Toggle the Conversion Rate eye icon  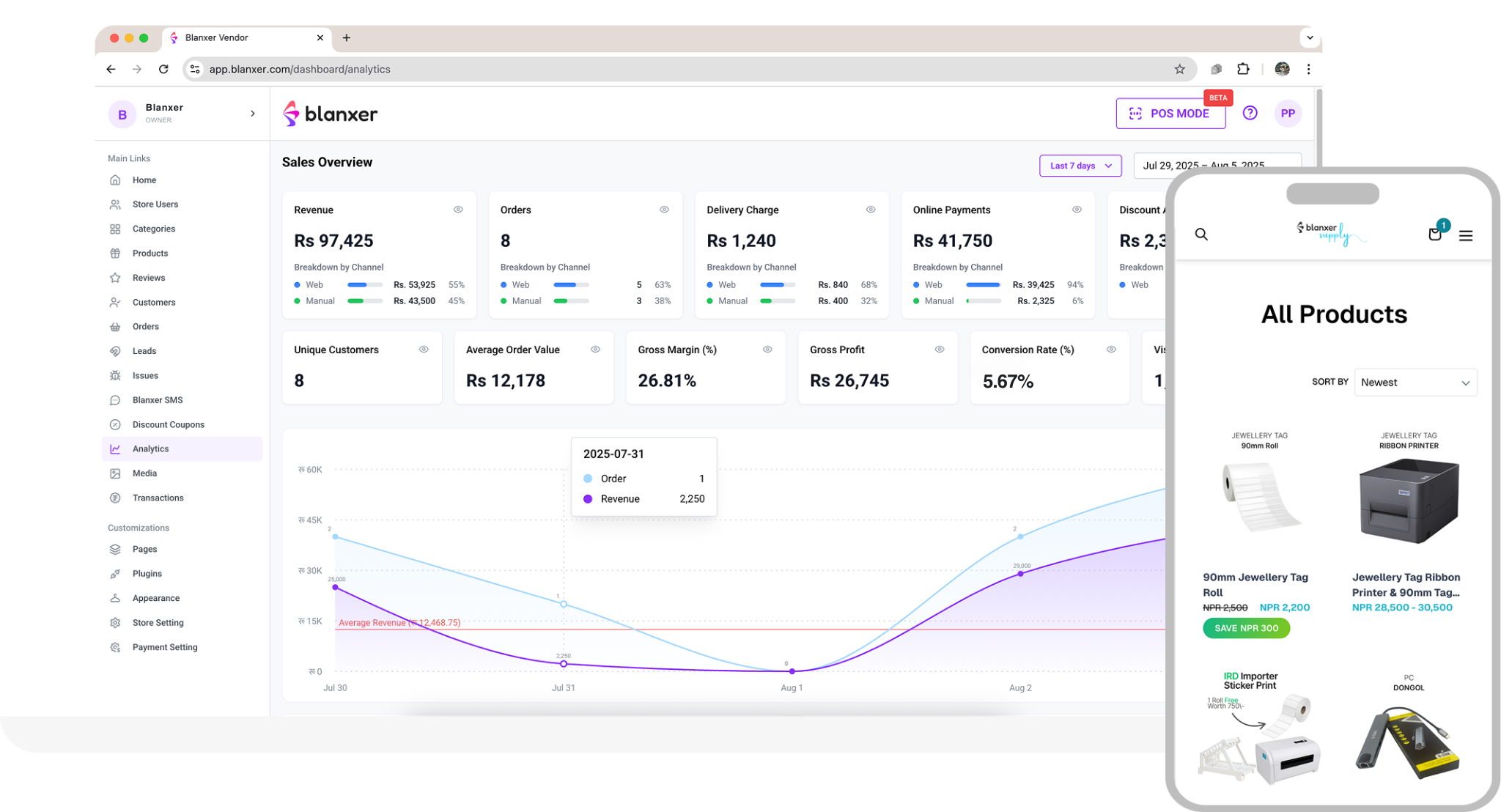1110,350
